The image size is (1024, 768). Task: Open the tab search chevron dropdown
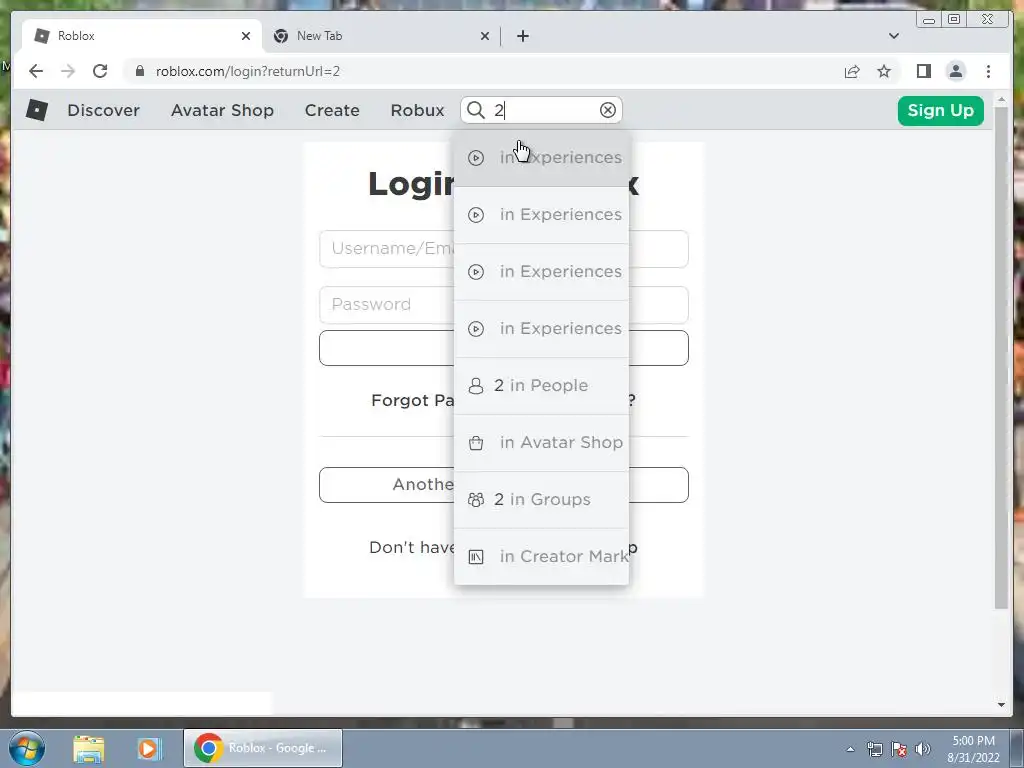(893, 36)
